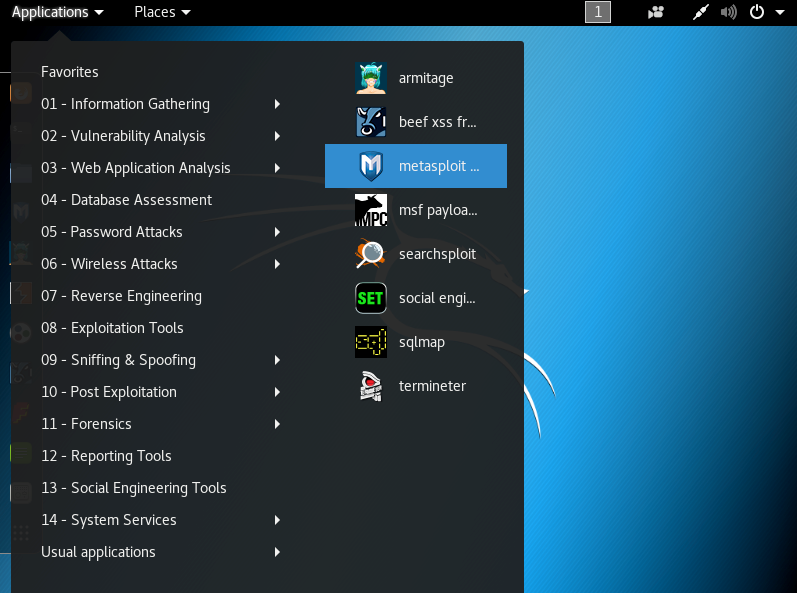Open the power menu icon

pos(757,12)
